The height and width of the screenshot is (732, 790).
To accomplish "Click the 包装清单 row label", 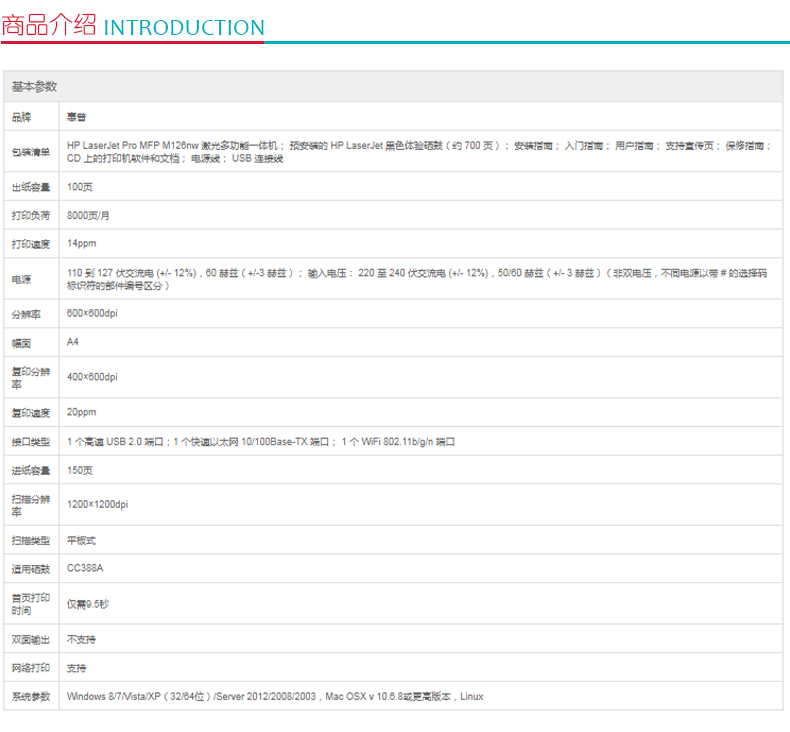I will pyautogui.click(x=31, y=152).
